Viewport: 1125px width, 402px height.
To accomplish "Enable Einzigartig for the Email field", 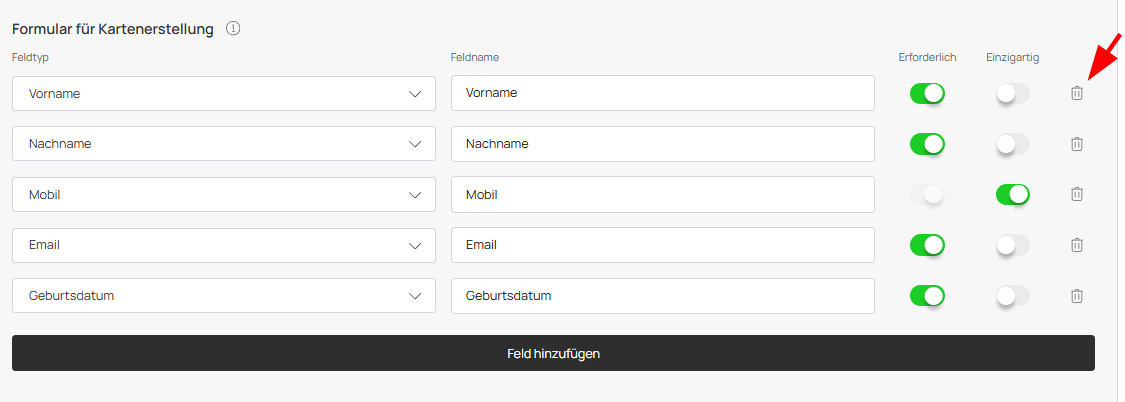I will (1012, 245).
